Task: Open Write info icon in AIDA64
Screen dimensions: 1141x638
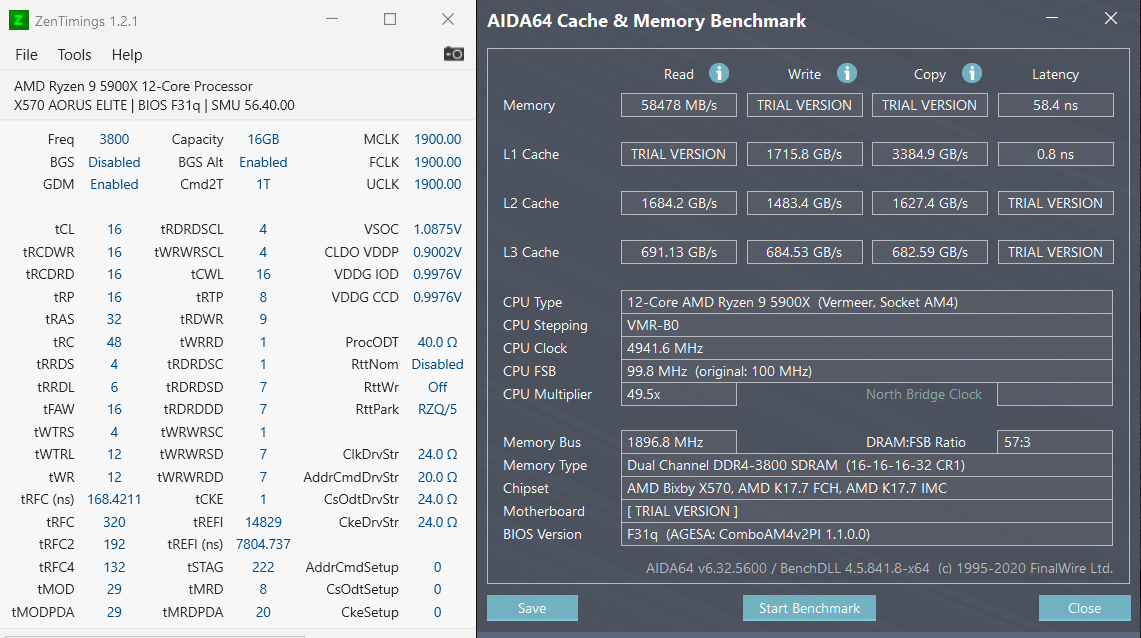Action: coord(846,73)
